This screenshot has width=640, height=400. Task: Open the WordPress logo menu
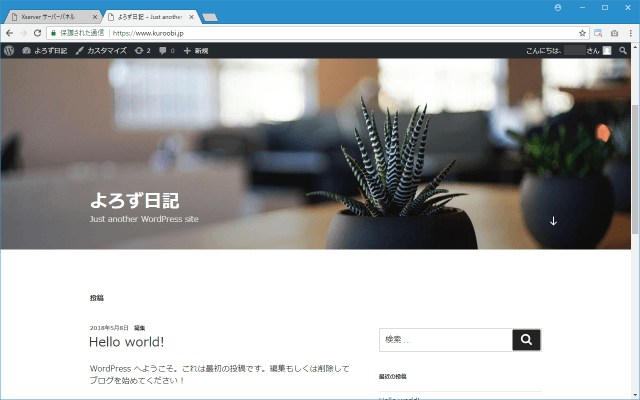click(9, 51)
